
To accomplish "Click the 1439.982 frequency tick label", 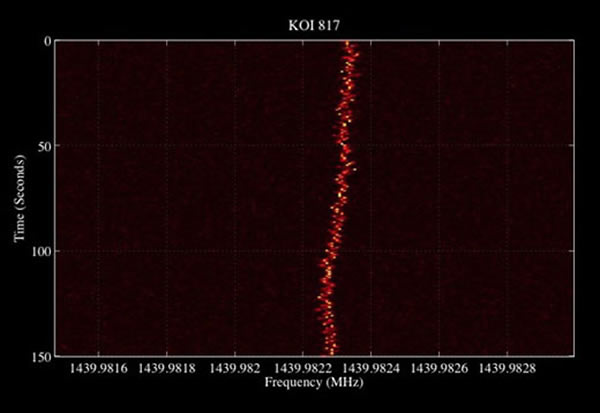I will 235,370.
